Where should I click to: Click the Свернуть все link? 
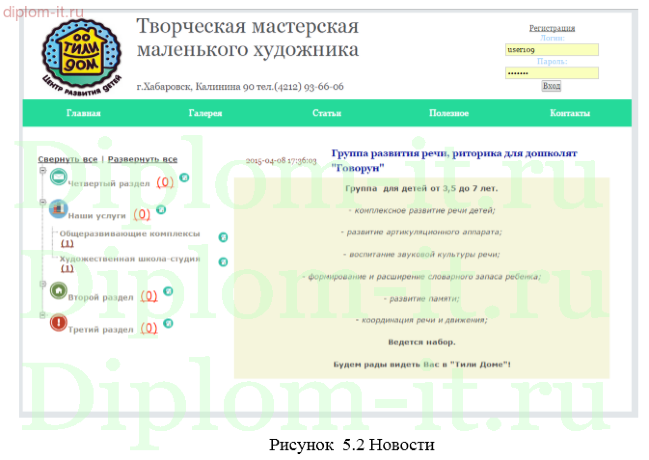[67, 159]
